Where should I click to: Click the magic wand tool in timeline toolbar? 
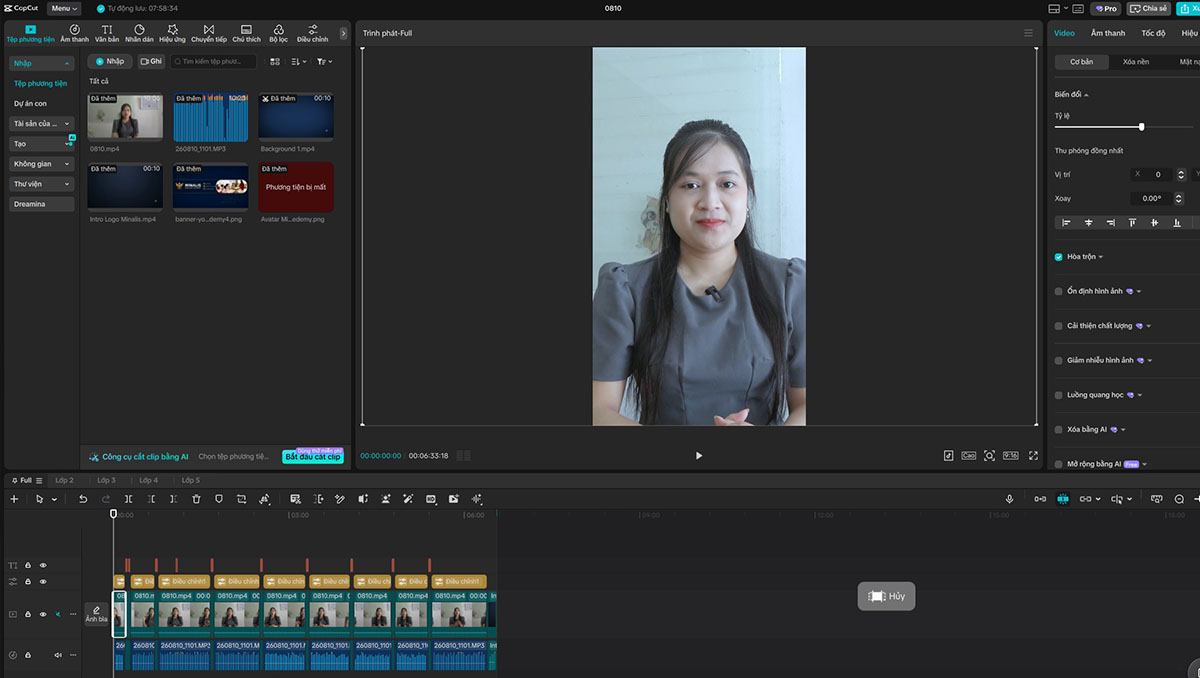[408, 498]
